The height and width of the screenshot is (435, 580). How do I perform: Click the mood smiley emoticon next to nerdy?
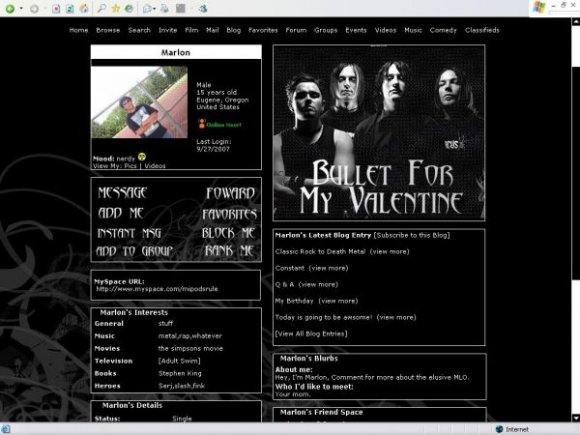pyautogui.click(x=142, y=157)
